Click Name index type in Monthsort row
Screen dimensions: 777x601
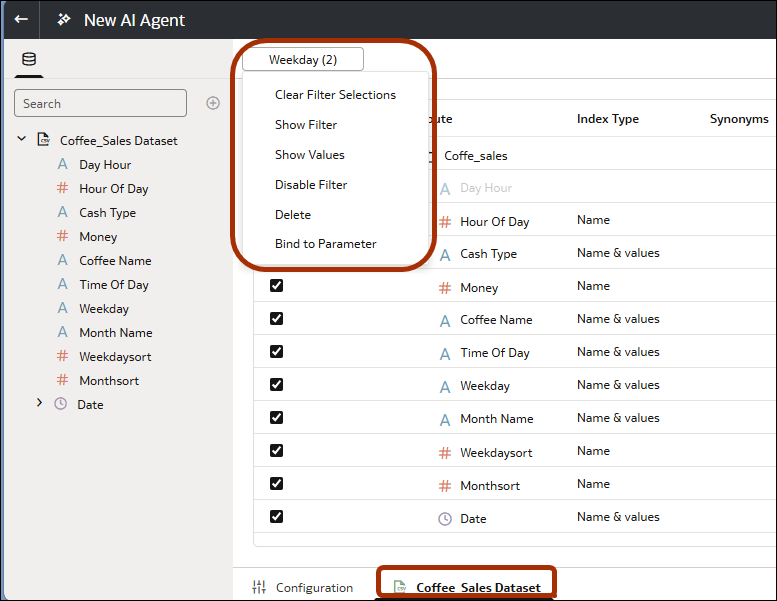tap(593, 484)
